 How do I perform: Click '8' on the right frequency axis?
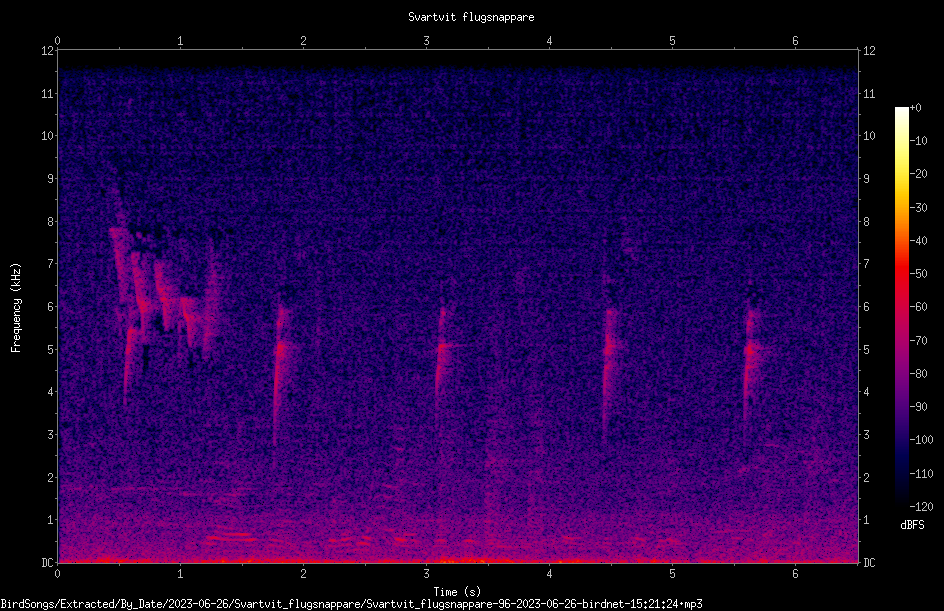866,222
